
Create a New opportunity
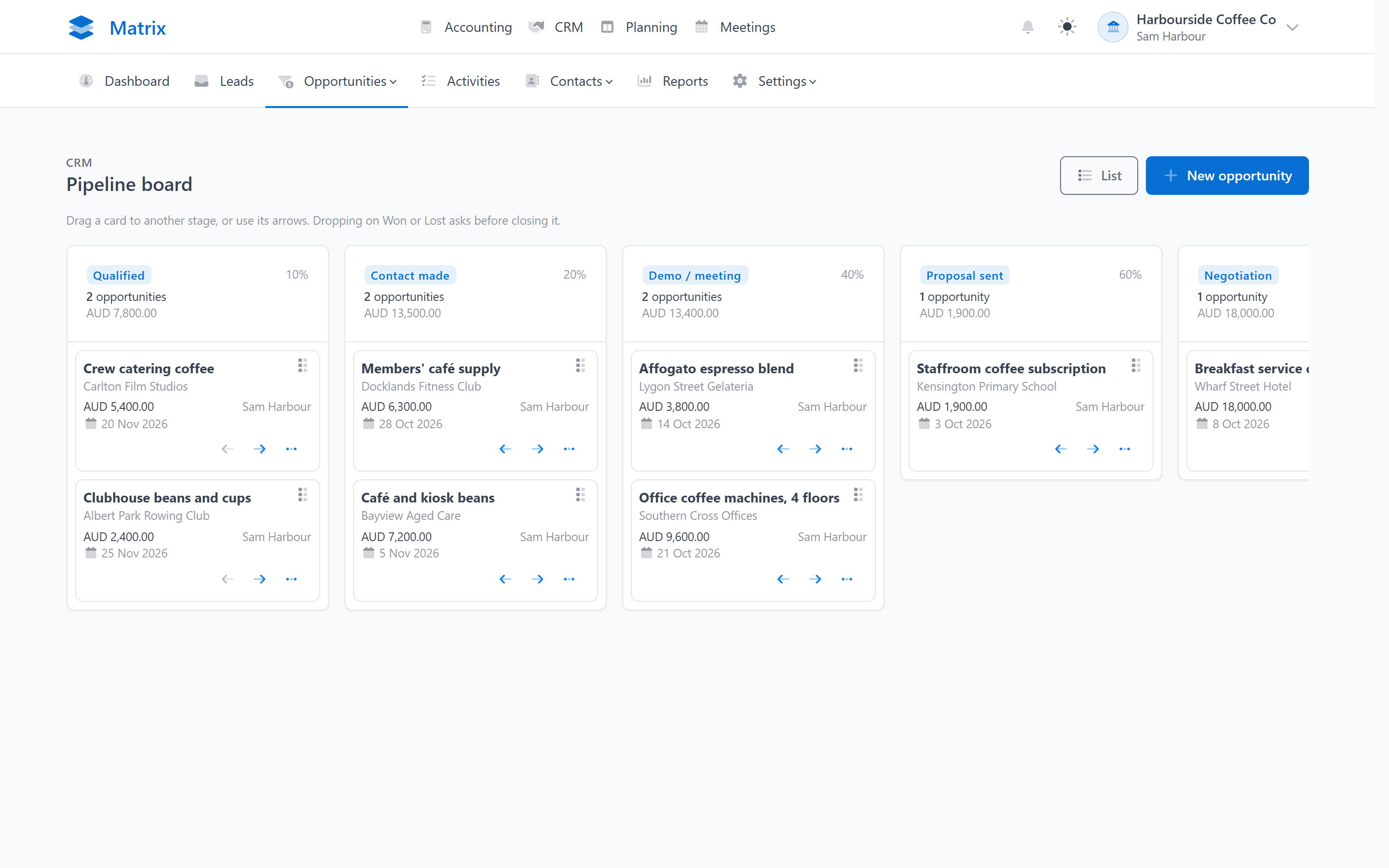coord(1227,176)
